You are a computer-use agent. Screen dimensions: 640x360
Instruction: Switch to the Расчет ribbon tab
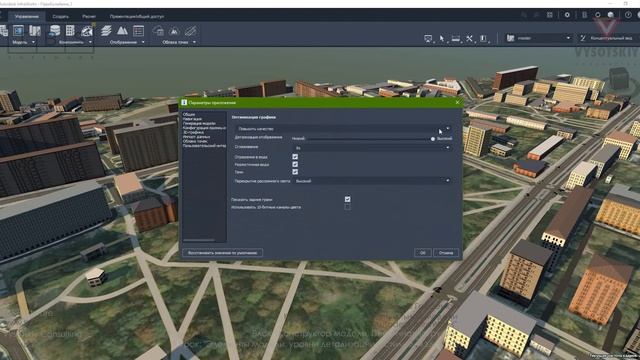pyautogui.click(x=89, y=16)
